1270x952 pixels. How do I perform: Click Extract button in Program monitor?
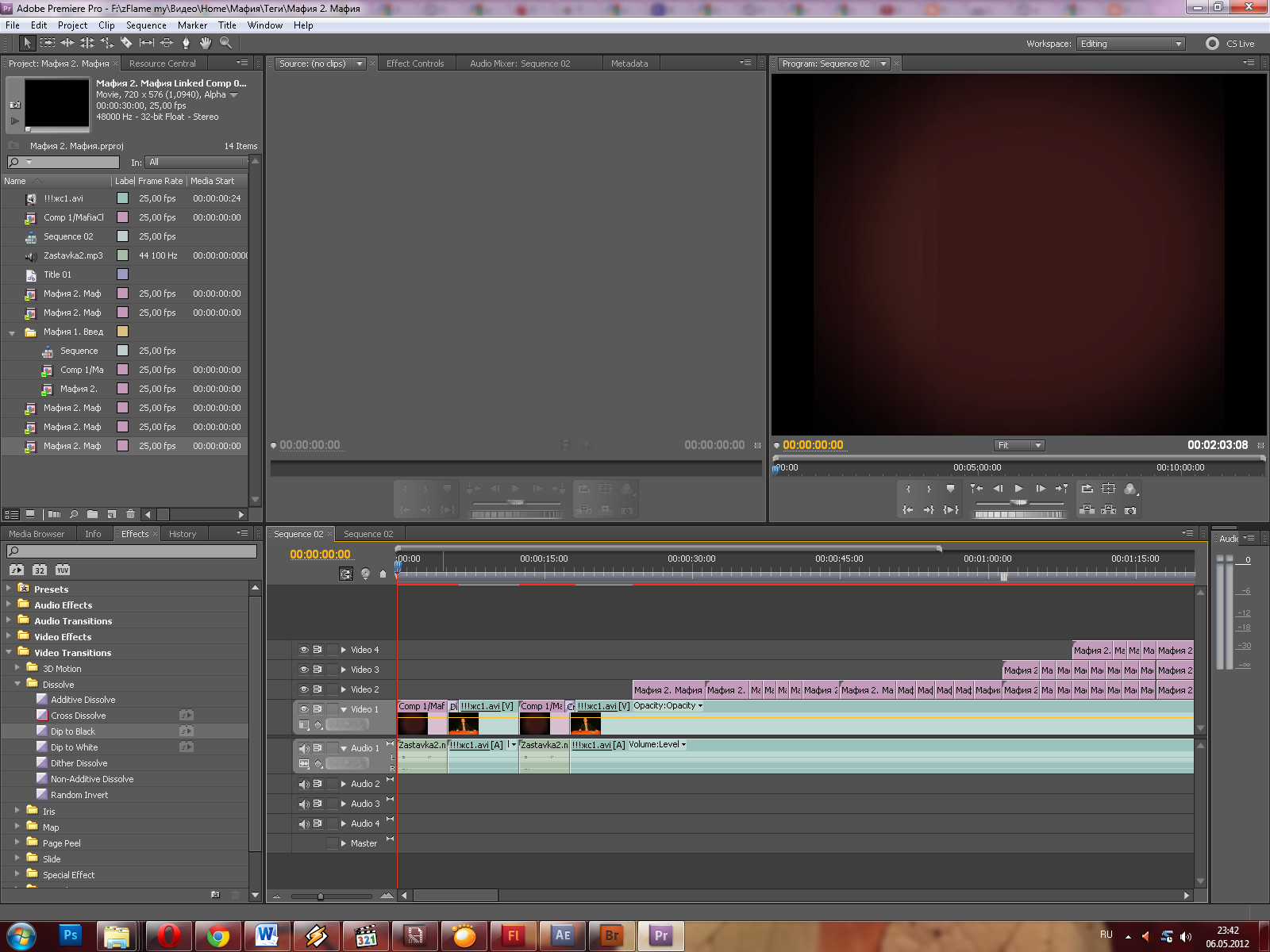click(x=1109, y=510)
